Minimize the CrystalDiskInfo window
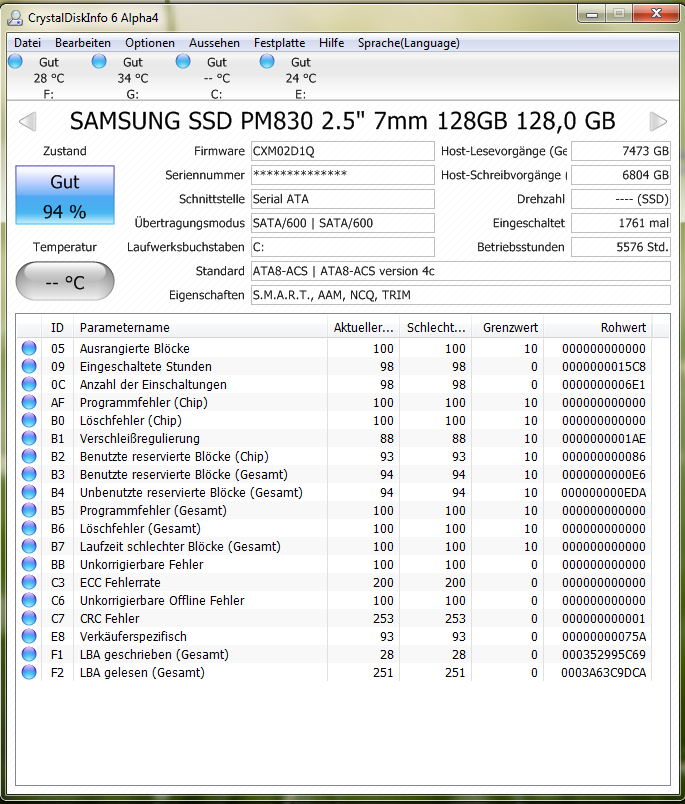The height and width of the screenshot is (804, 685). click(x=592, y=14)
